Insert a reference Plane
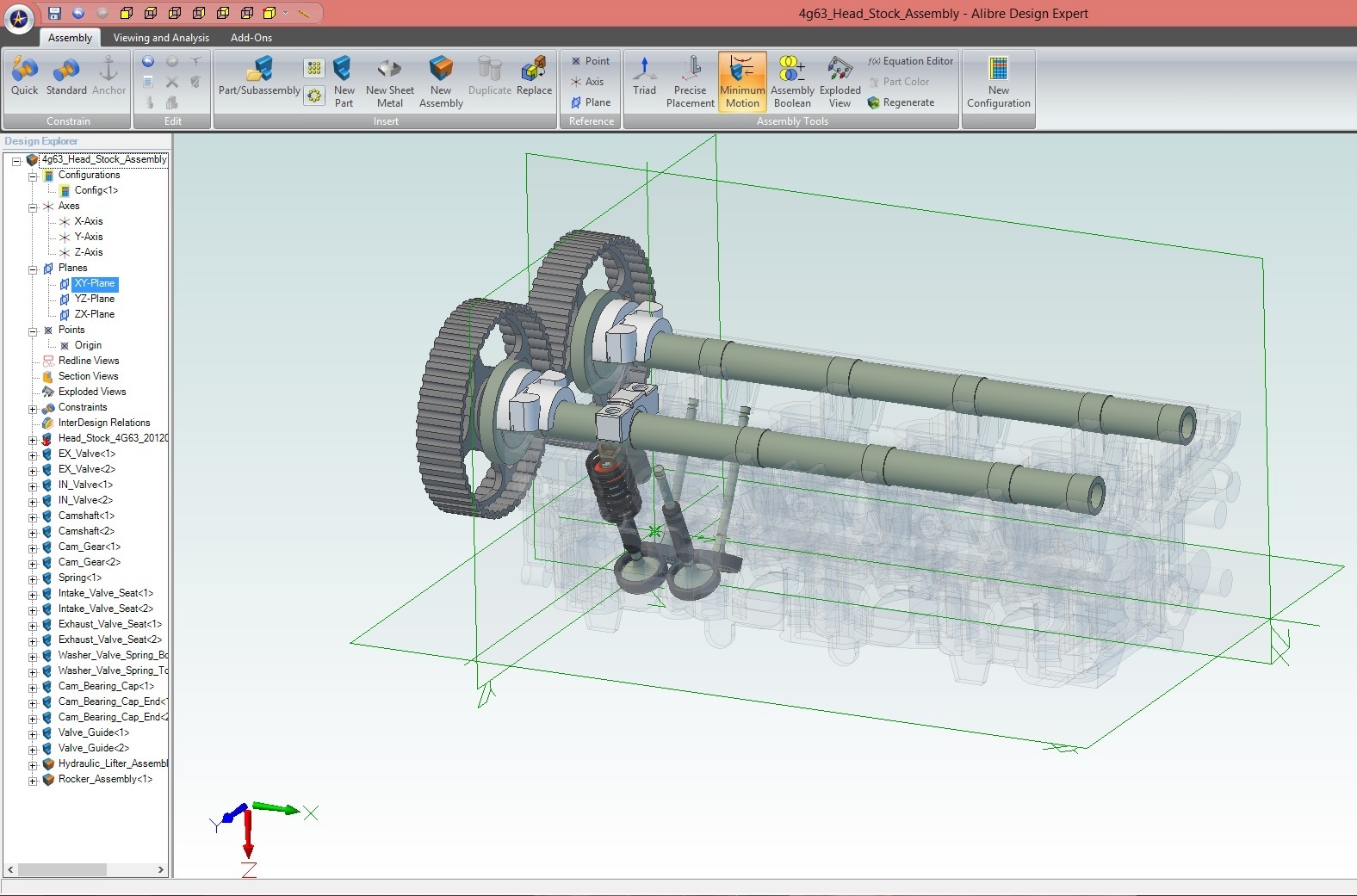Image resolution: width=1357 pixels, height=896 pixels. click(x=591, y=102)
